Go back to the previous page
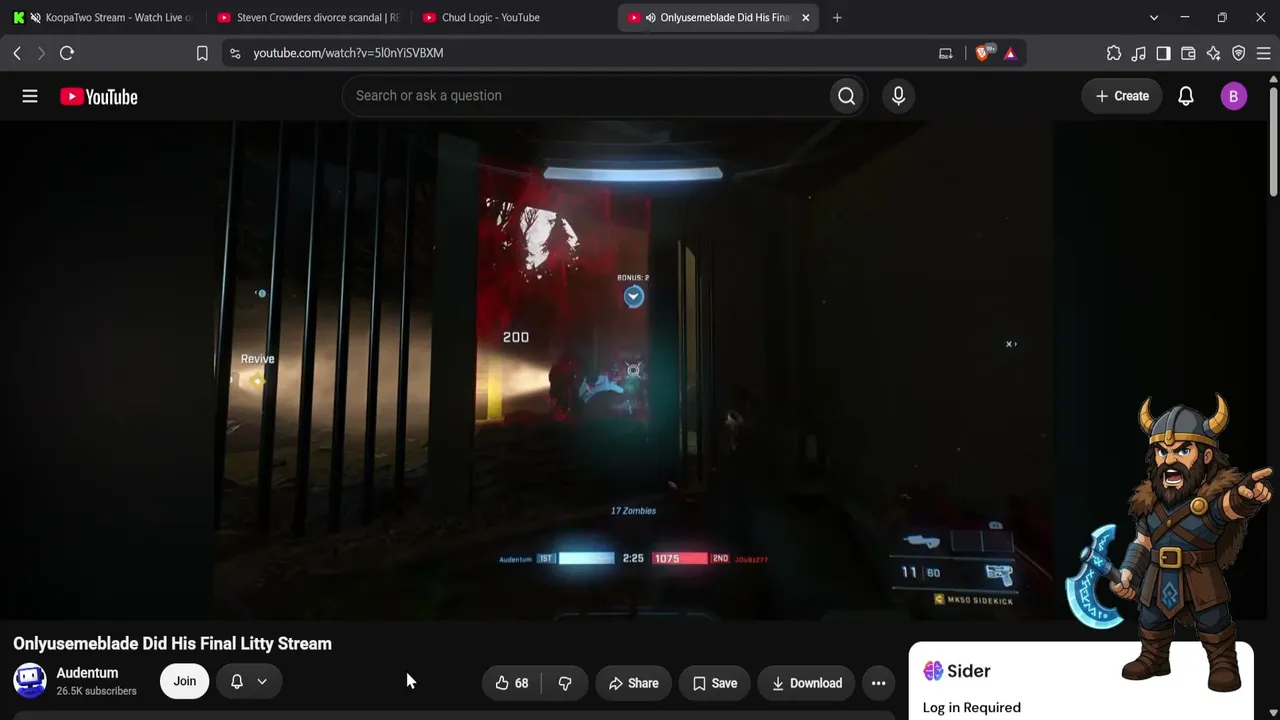The height and width of the screenshot is (720, 1280). (17, 53)
